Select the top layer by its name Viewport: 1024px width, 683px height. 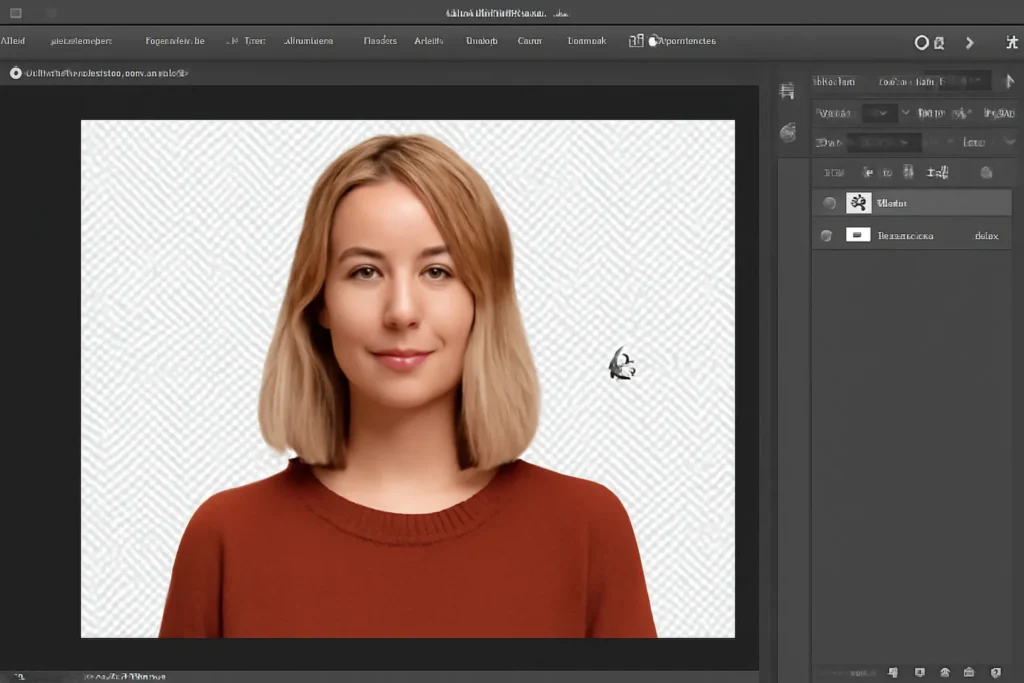892,203
